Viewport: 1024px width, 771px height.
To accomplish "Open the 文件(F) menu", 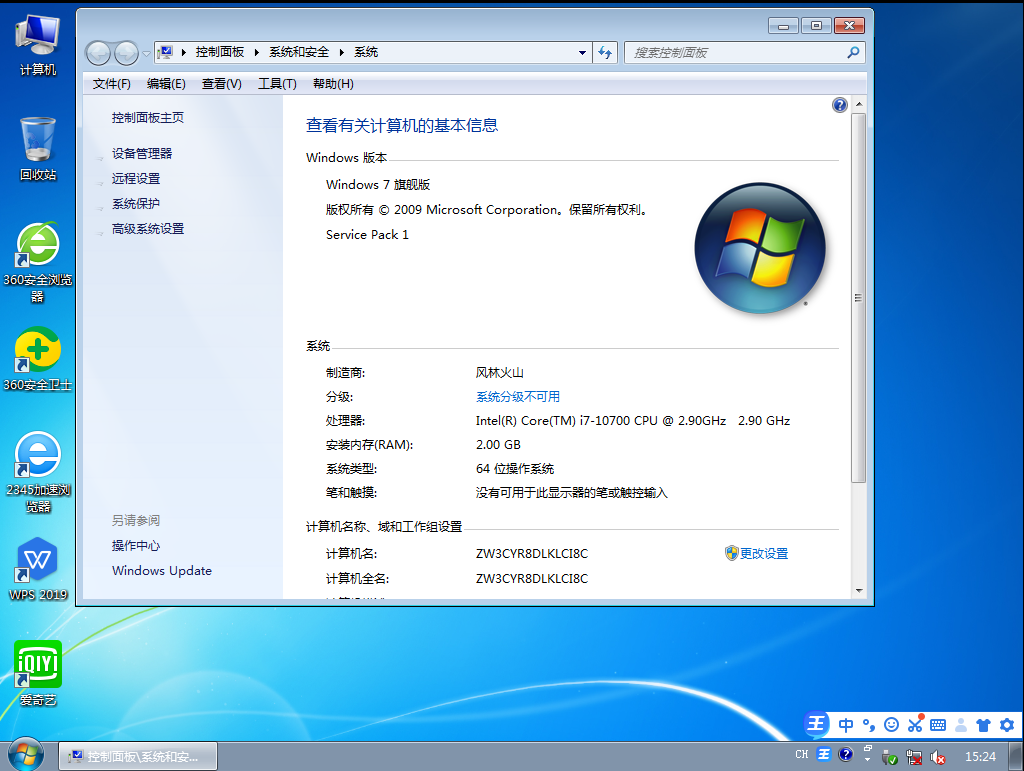I will coord(112,84).
